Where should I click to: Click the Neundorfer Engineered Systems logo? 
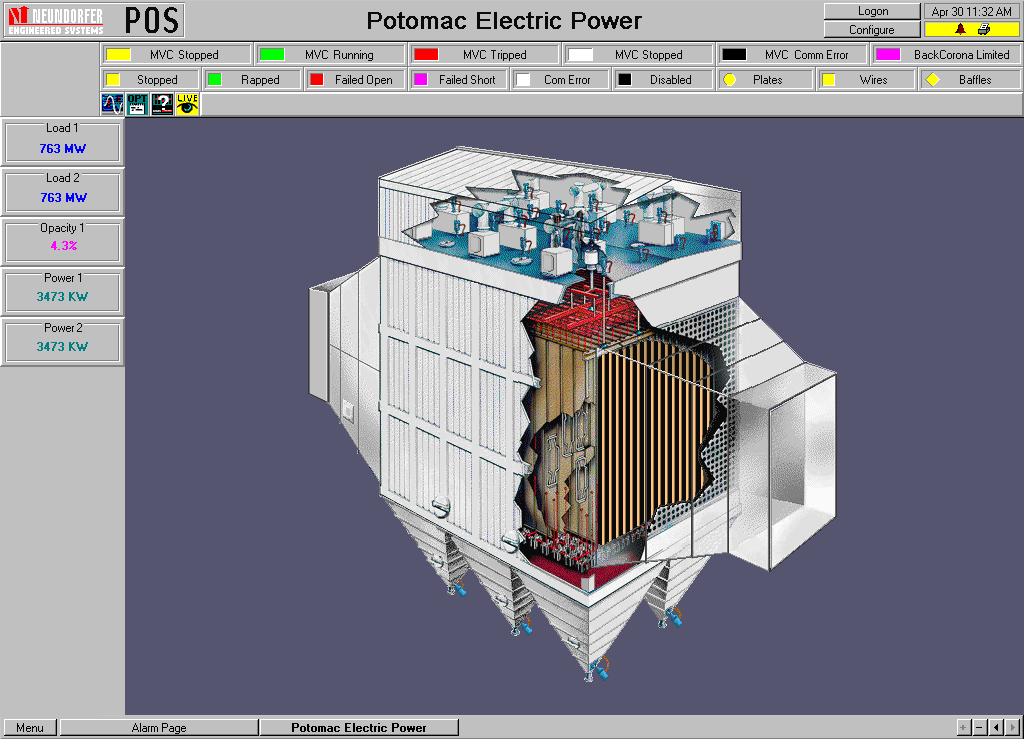[56, 20]
